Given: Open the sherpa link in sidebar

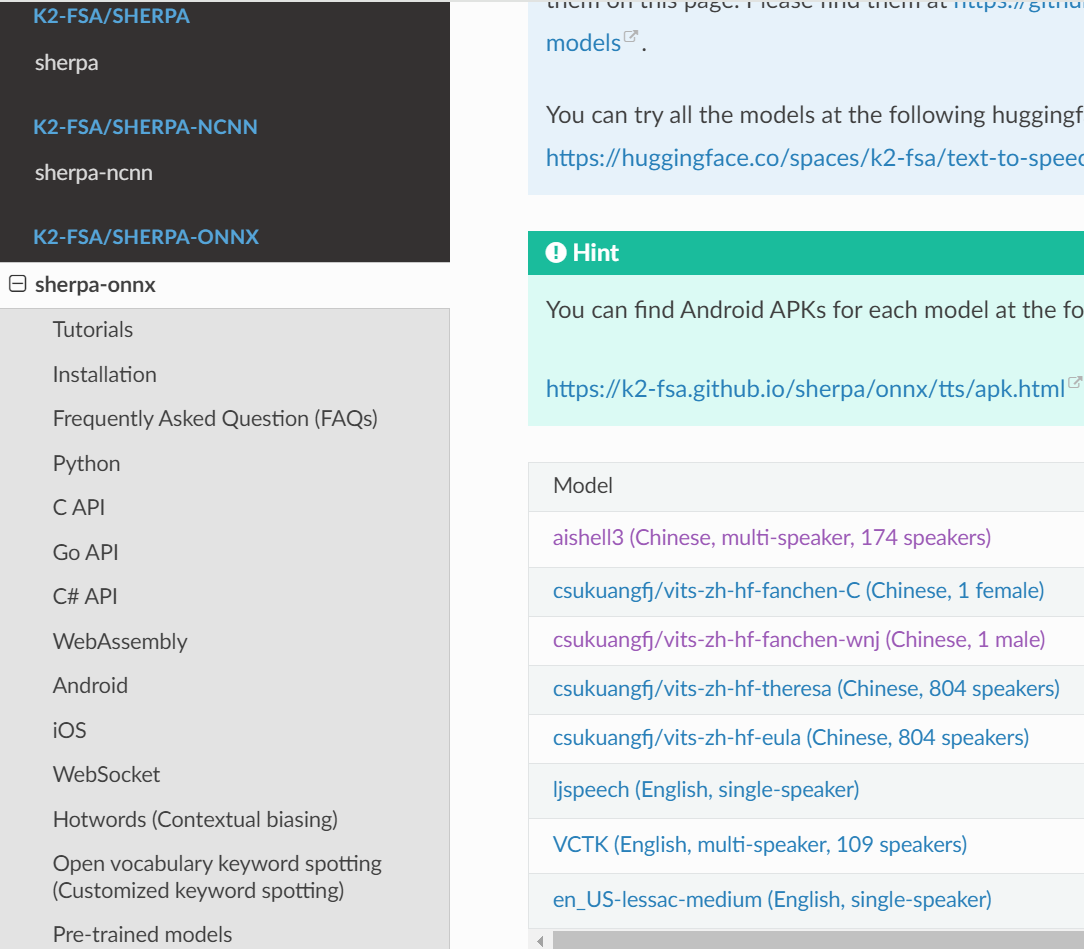Looking at the screenshot, I should pos(67,63).
